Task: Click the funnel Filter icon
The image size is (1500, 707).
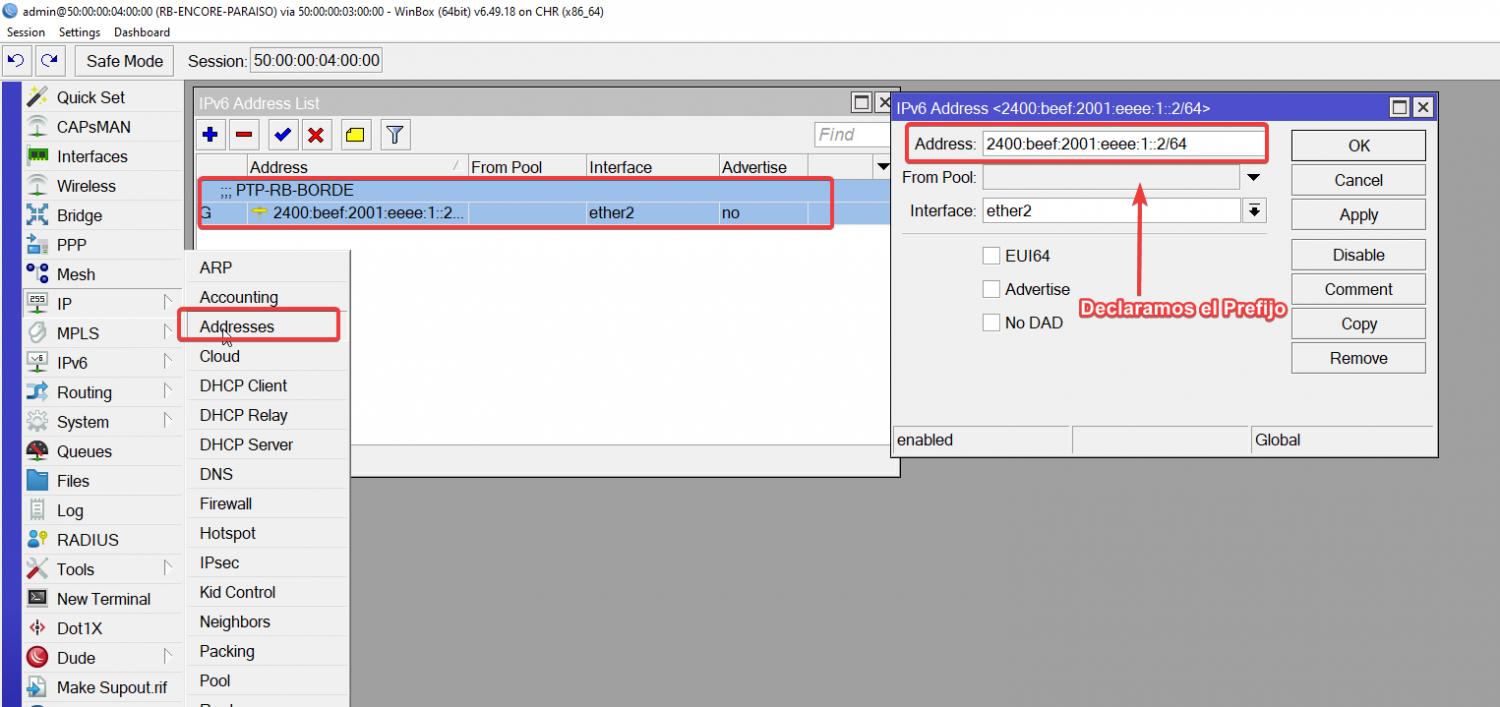Action: 395,135
